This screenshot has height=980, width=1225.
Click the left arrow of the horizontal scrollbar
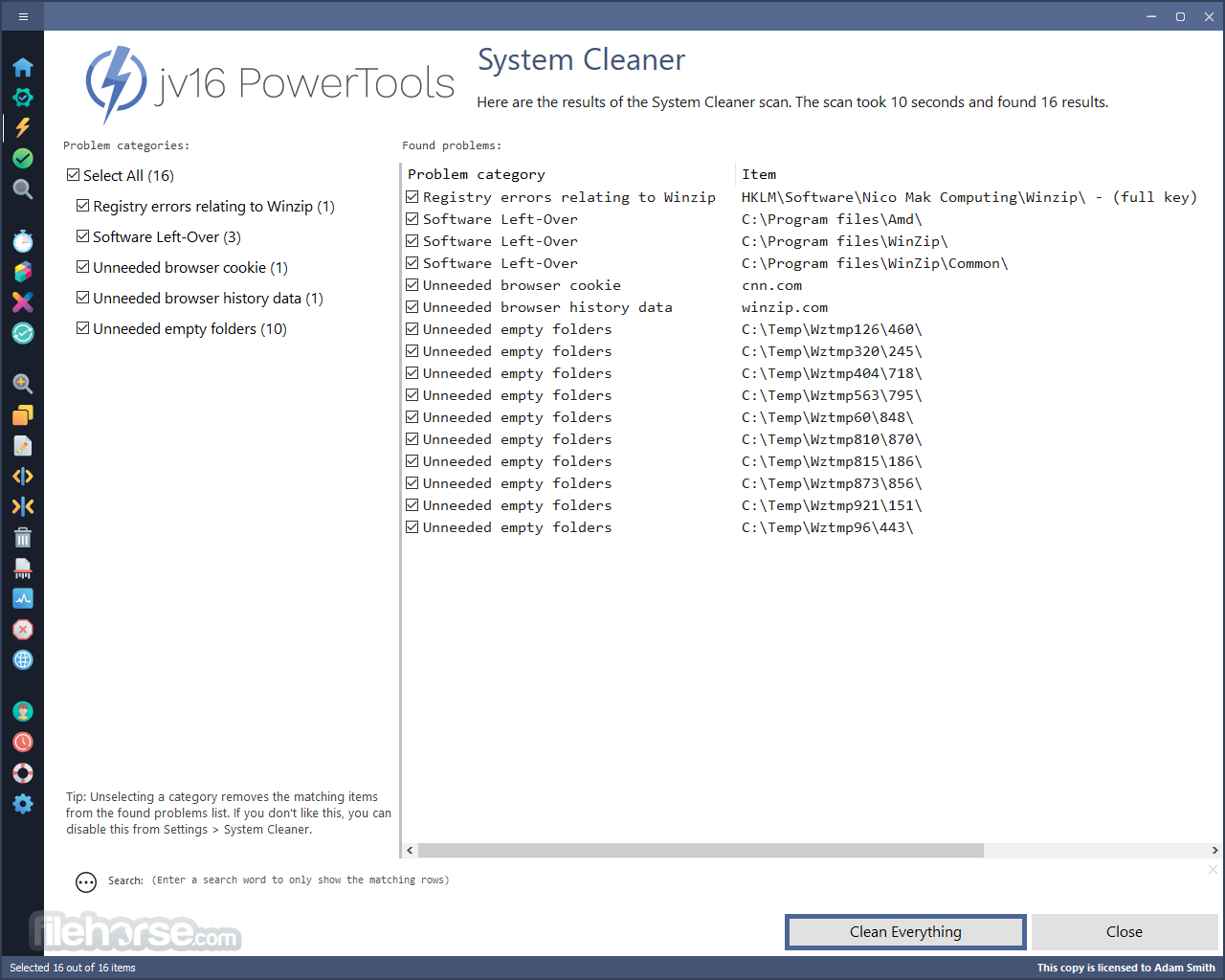click(411, 851)
